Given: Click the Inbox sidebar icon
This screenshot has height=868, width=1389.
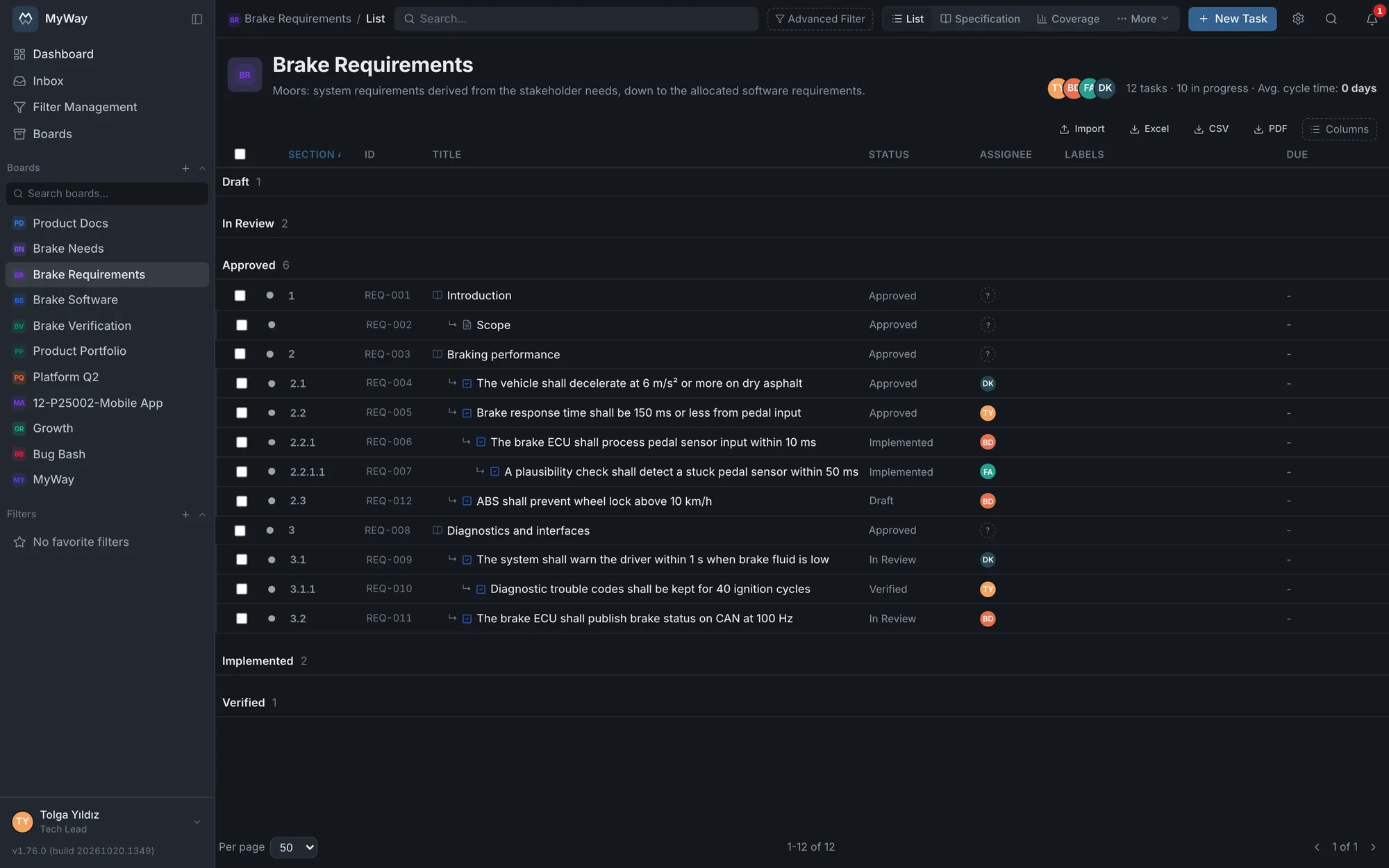Looking at the screenshot, I should [x=19, y=81].
